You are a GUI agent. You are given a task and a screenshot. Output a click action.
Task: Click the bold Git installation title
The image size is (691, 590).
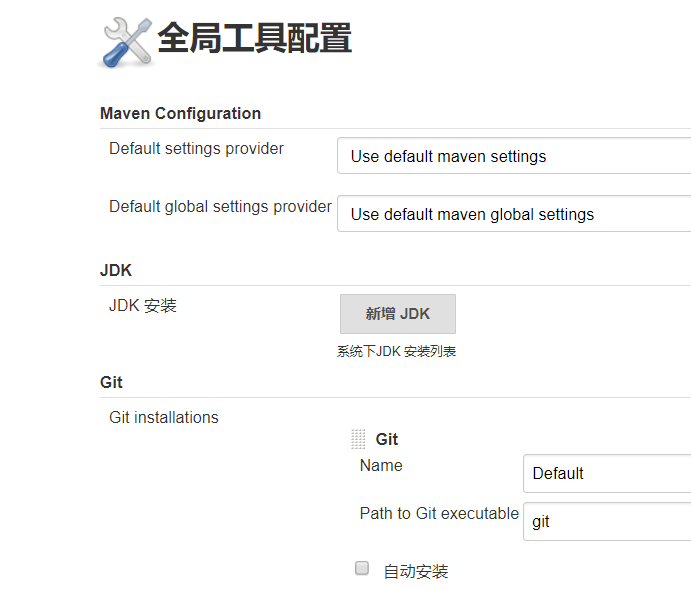pyautogui.click(x=386, y=439)
